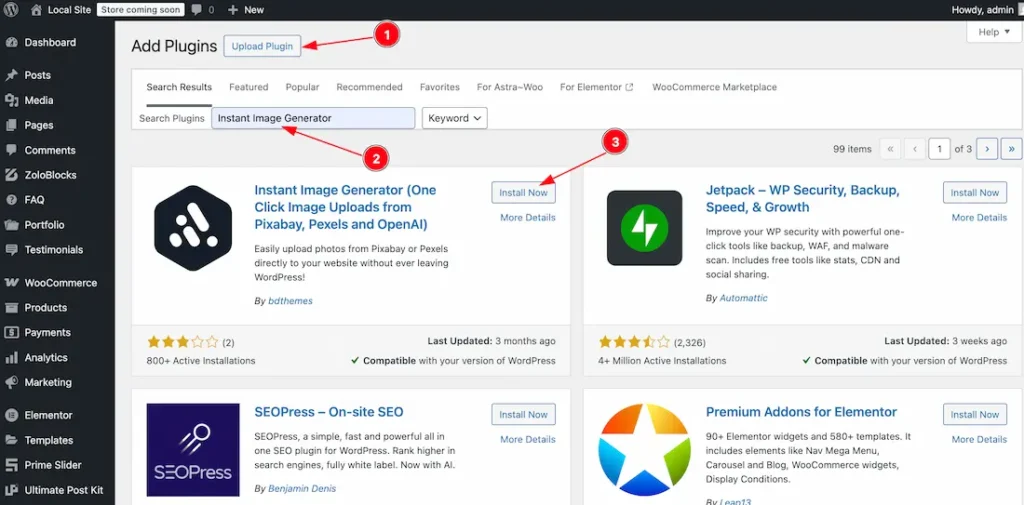This screenshot has height=505, width=1024.
Task: Click the Templates folder icon in sidebar
Action: (11, 440)
